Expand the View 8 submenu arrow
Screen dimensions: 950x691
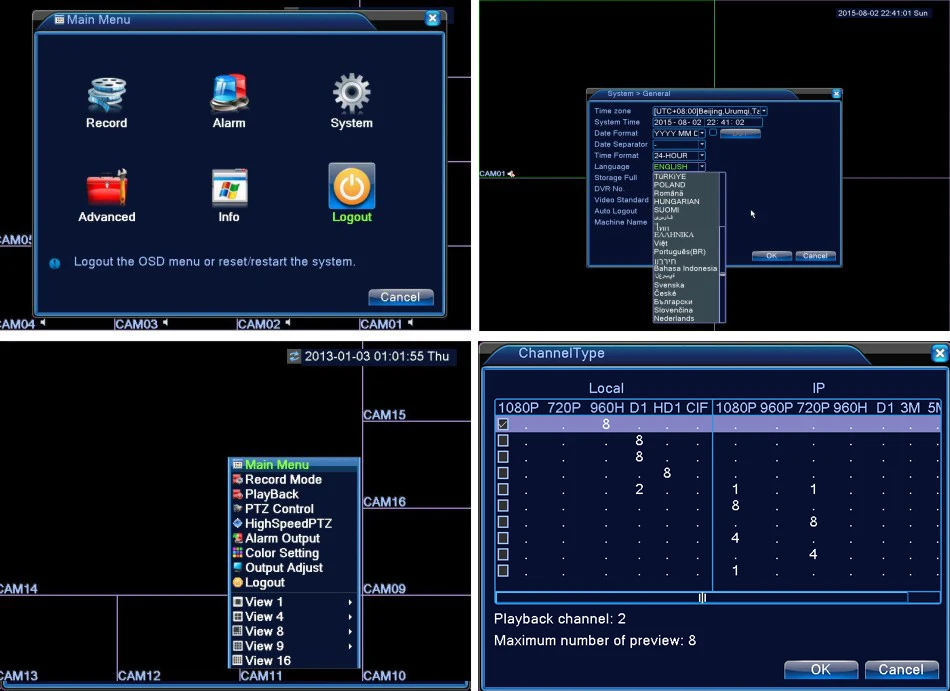tap(350, 632)
